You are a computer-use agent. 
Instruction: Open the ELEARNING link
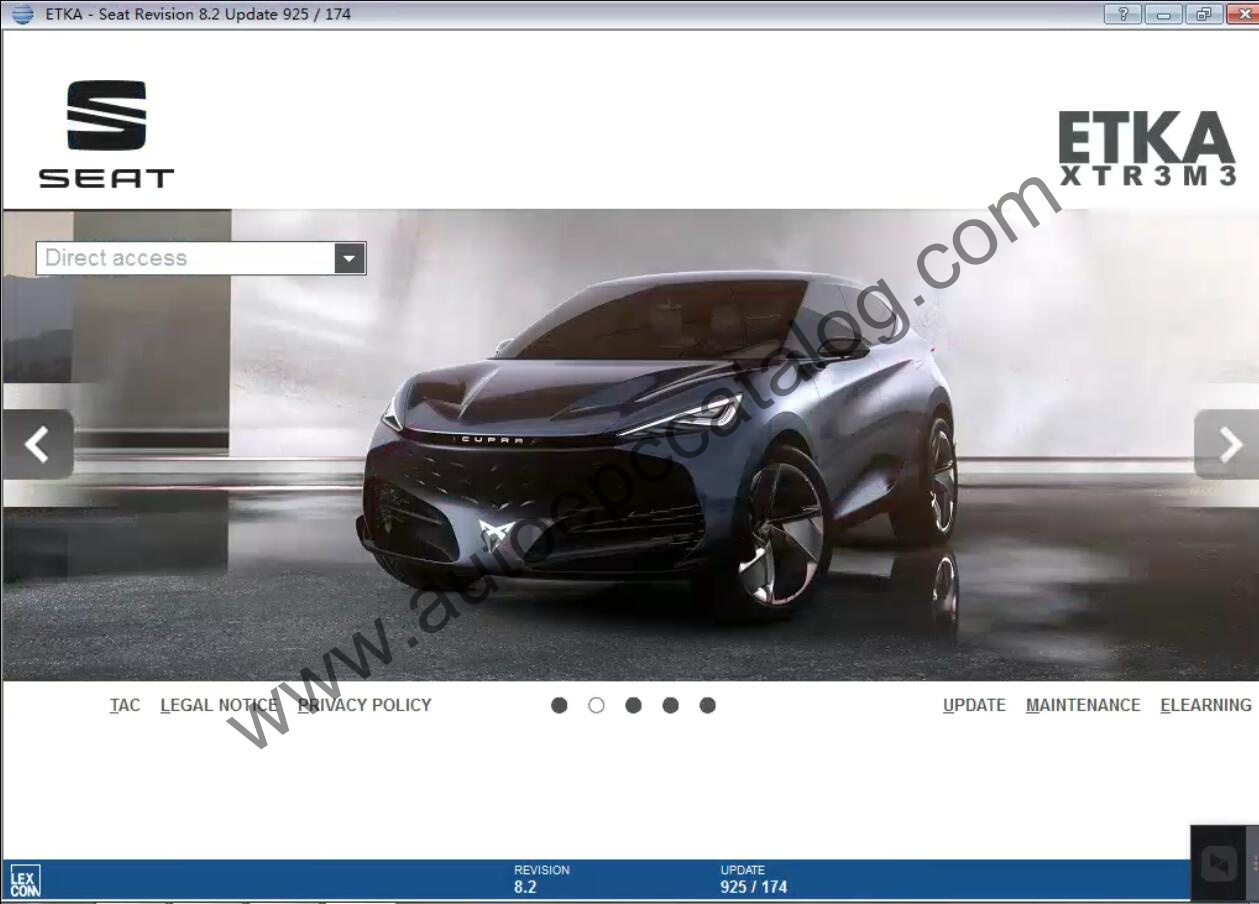pos(1206,705)
